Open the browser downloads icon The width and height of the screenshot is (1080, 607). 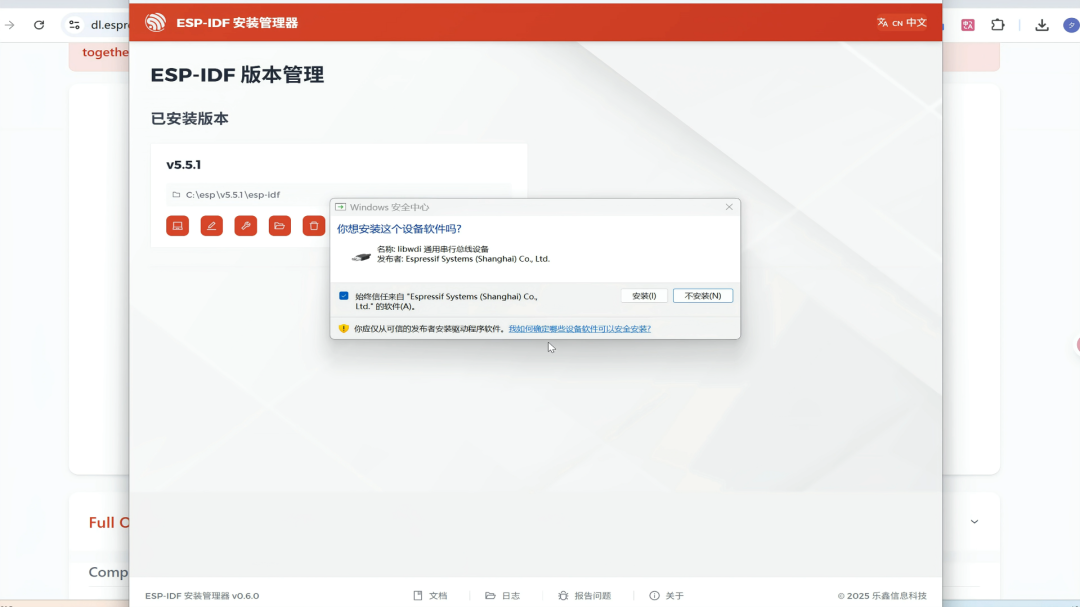tap(1041, 25)
